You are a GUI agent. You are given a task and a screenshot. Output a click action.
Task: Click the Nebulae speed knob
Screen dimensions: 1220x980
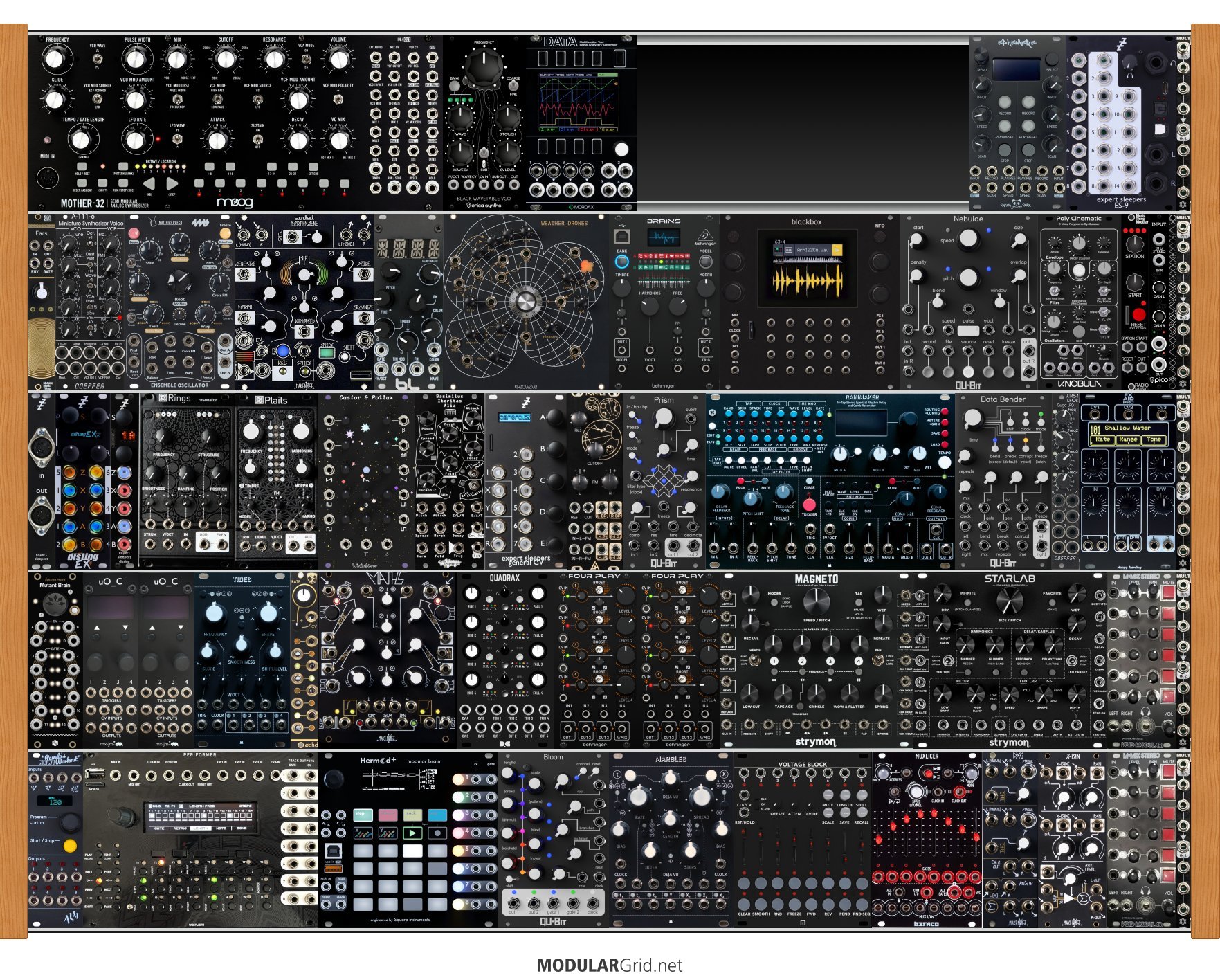968,239
